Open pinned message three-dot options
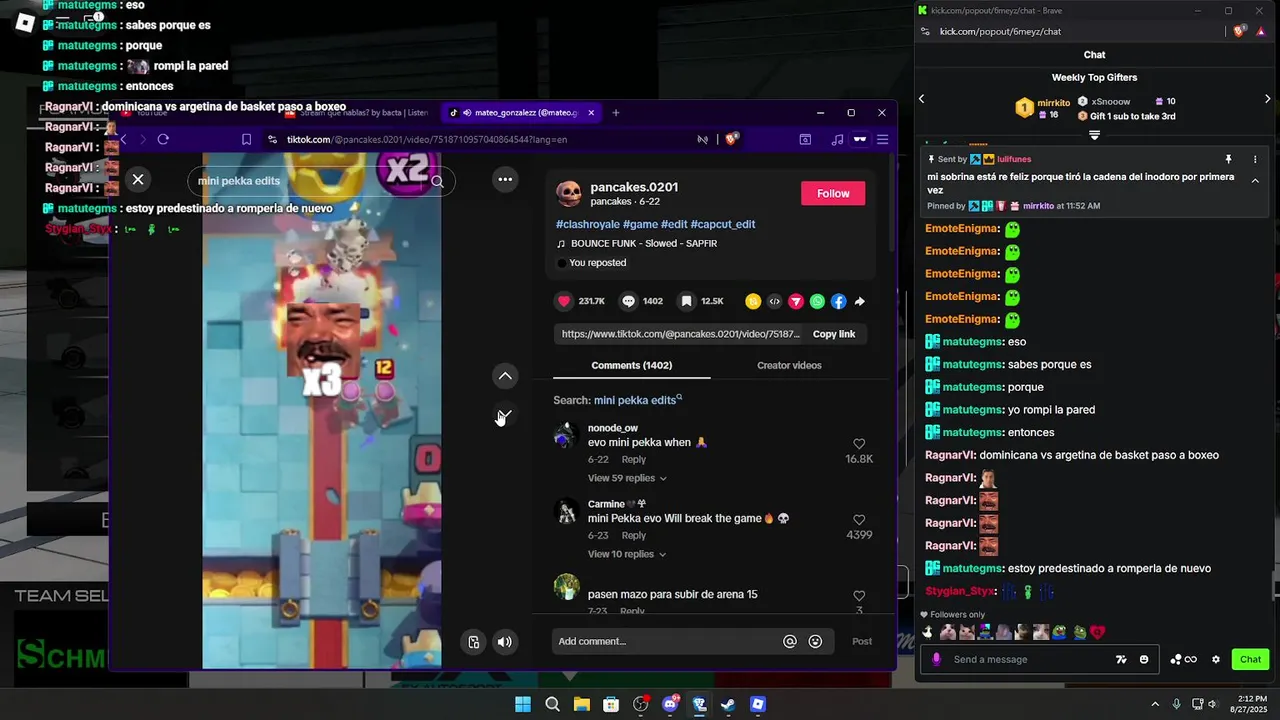 click(x=1255, y=159)
